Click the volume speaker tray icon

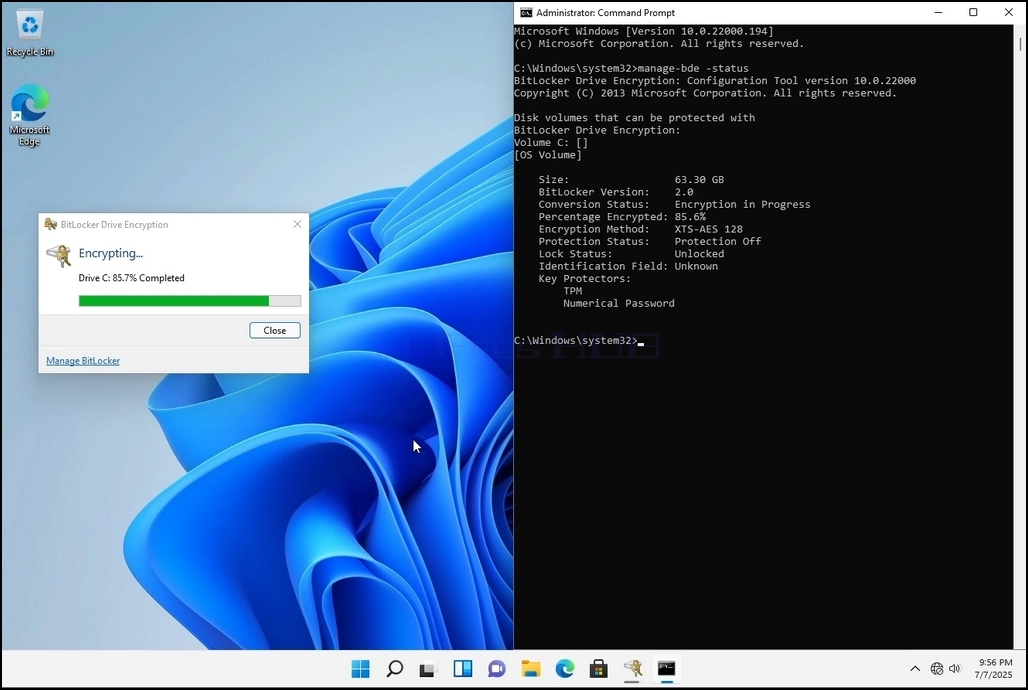[x=955, y=668]
